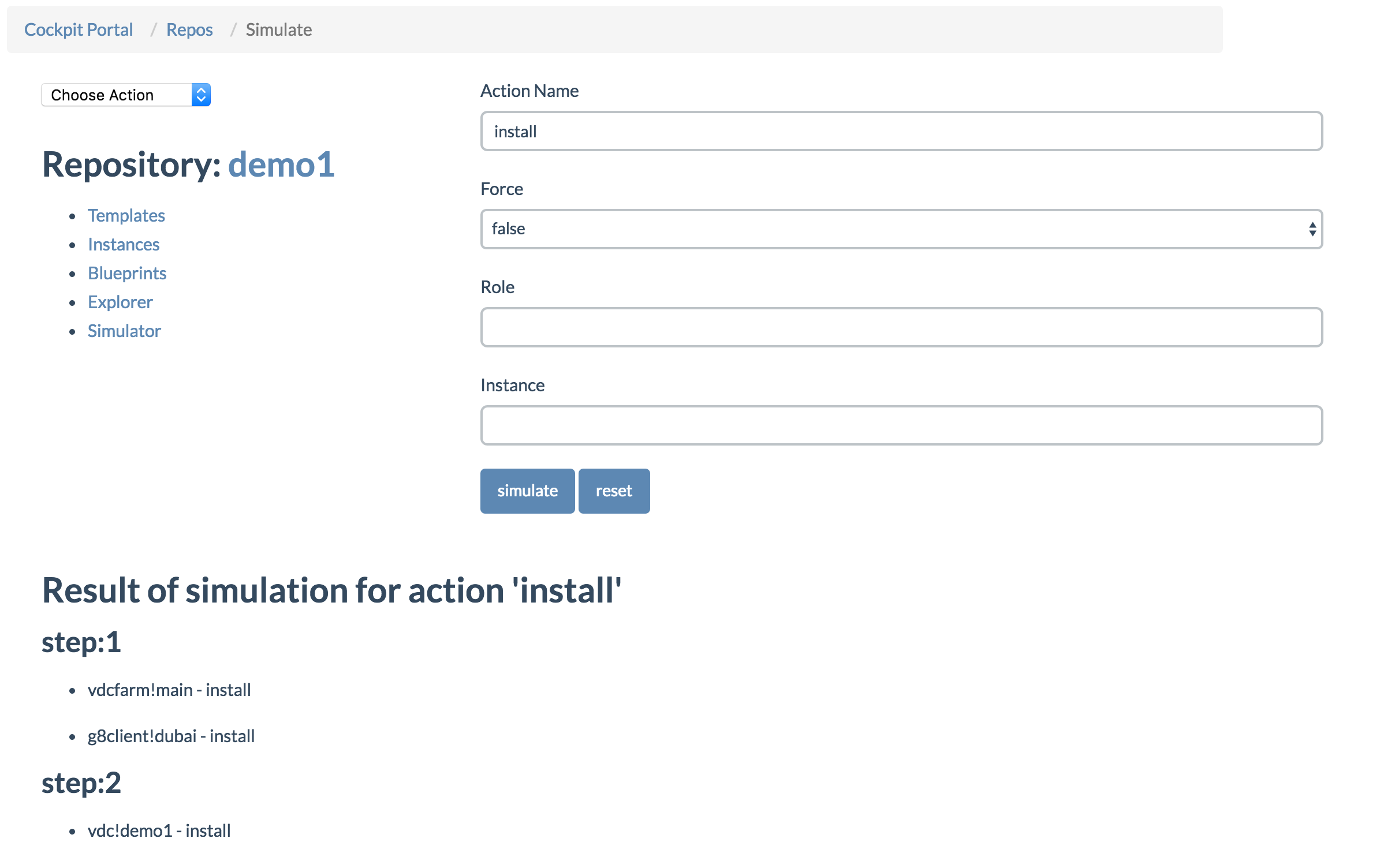Open the Templates link
Screen dimensions: 1380x868
pos(126,215)
